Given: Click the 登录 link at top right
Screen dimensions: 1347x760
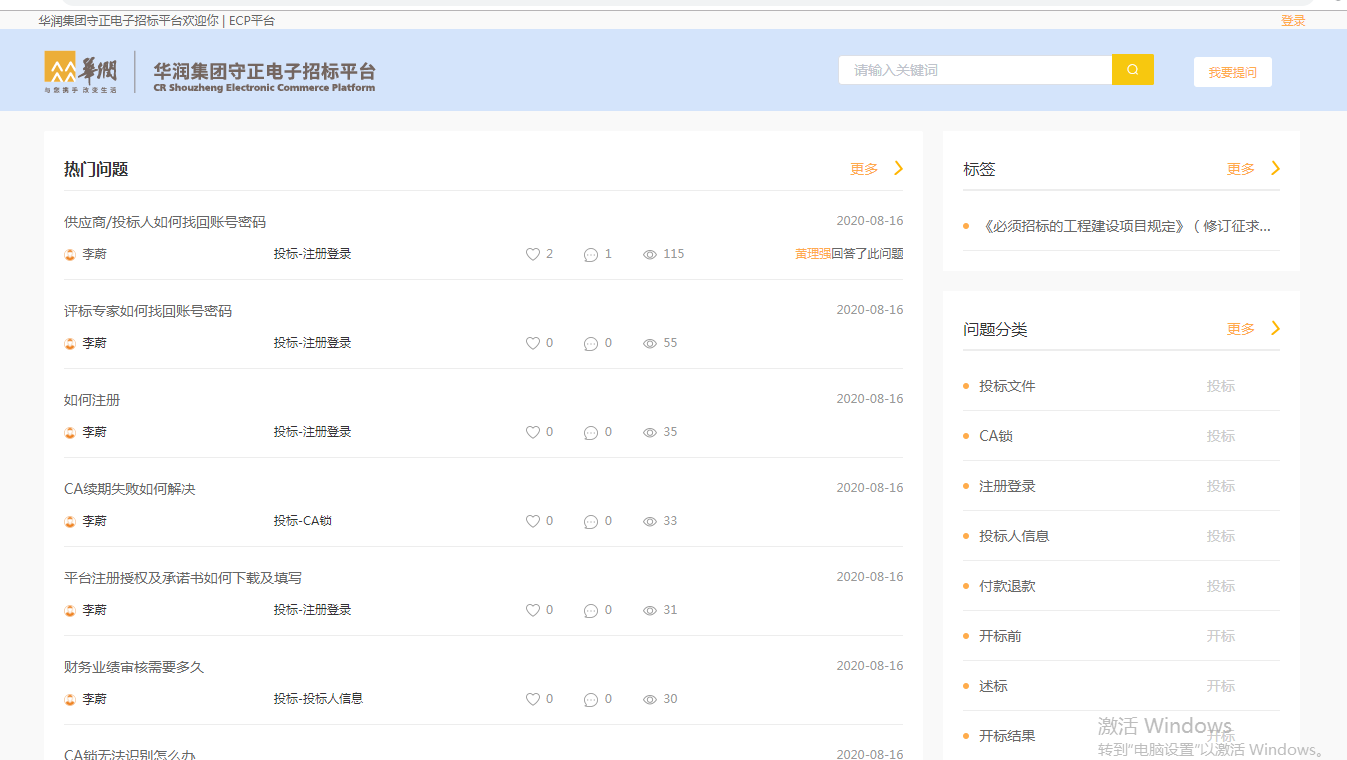Looking at the screenshot, I should (x=1293, y=20).
